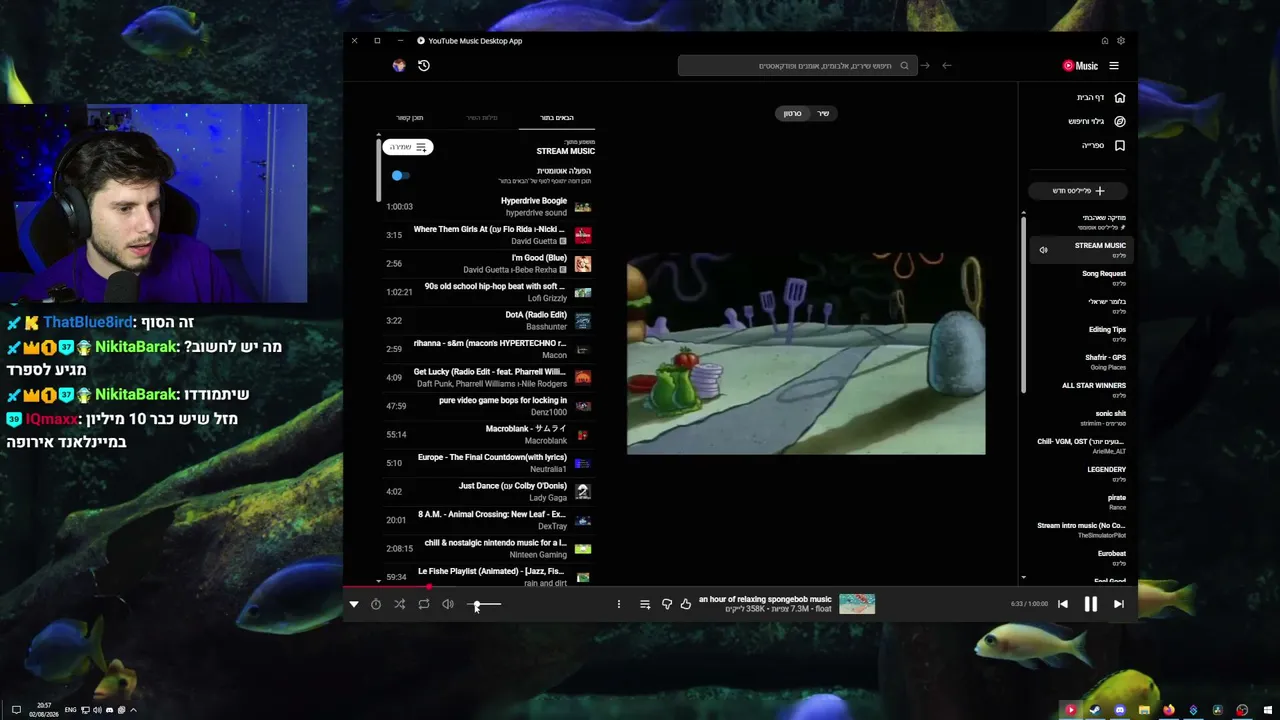Toggle the autoplay switch

(x=400, y=175)
